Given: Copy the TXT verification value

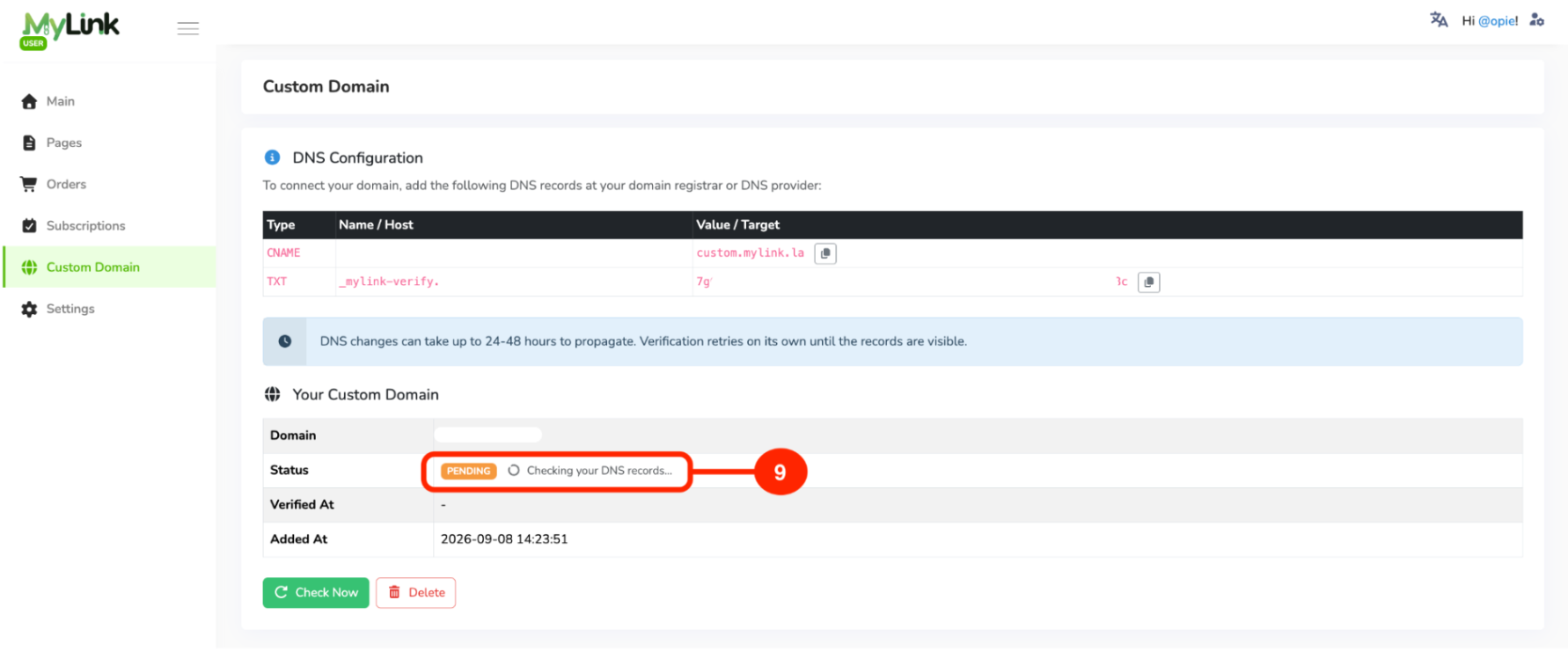Looking at the screenshot, I should point(1148,282).
